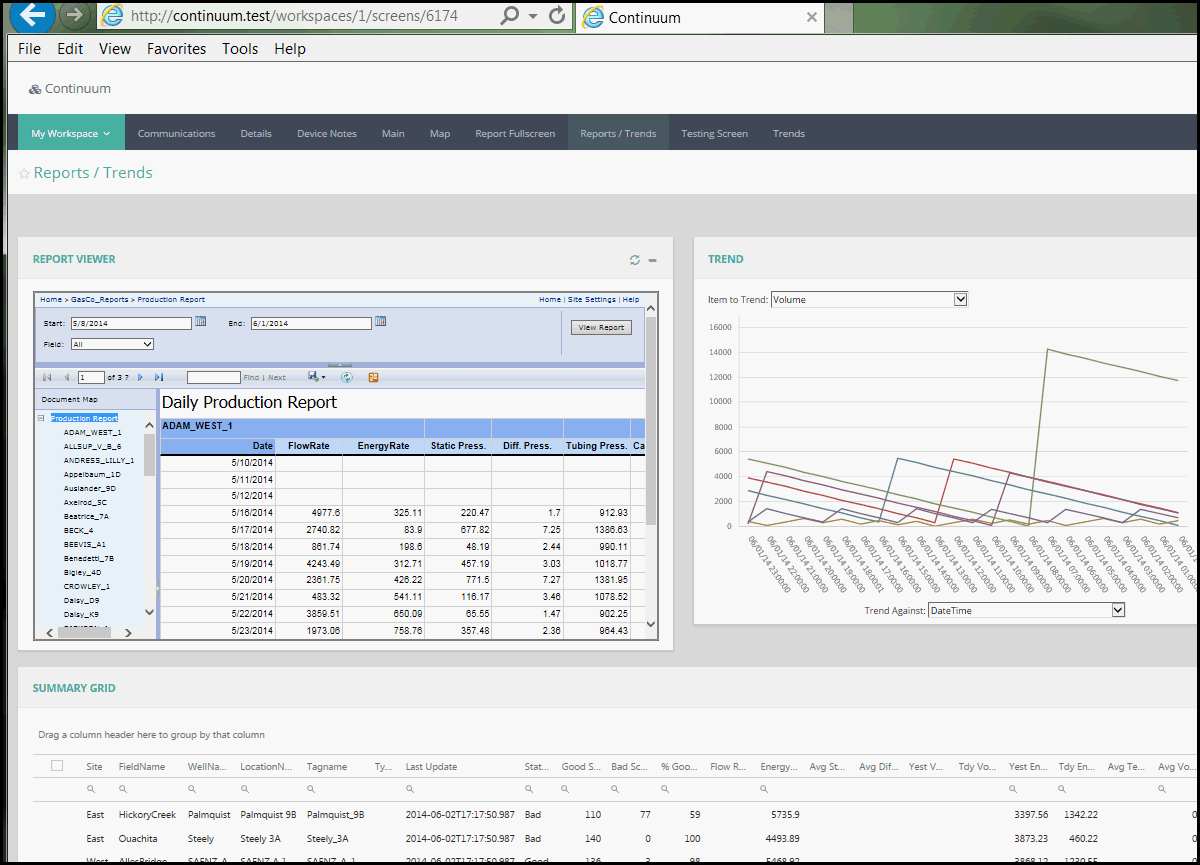Jump to last page of report
1200x865 pixels.
coord(159,377)
